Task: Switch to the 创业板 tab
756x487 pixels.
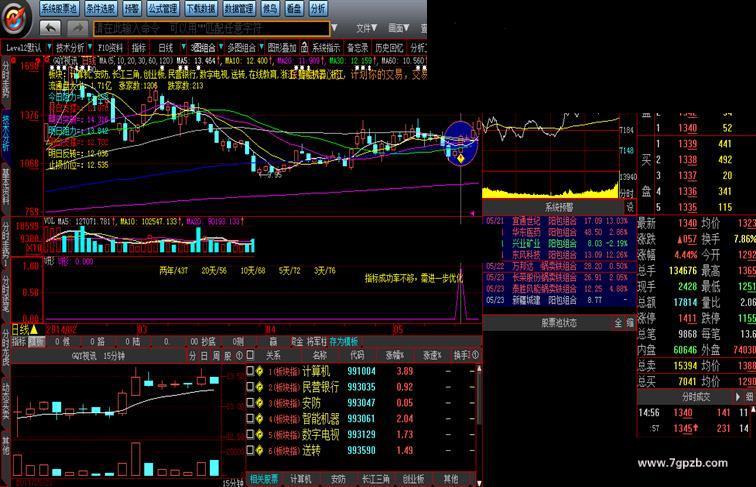Action: click(x=413, y=479)
